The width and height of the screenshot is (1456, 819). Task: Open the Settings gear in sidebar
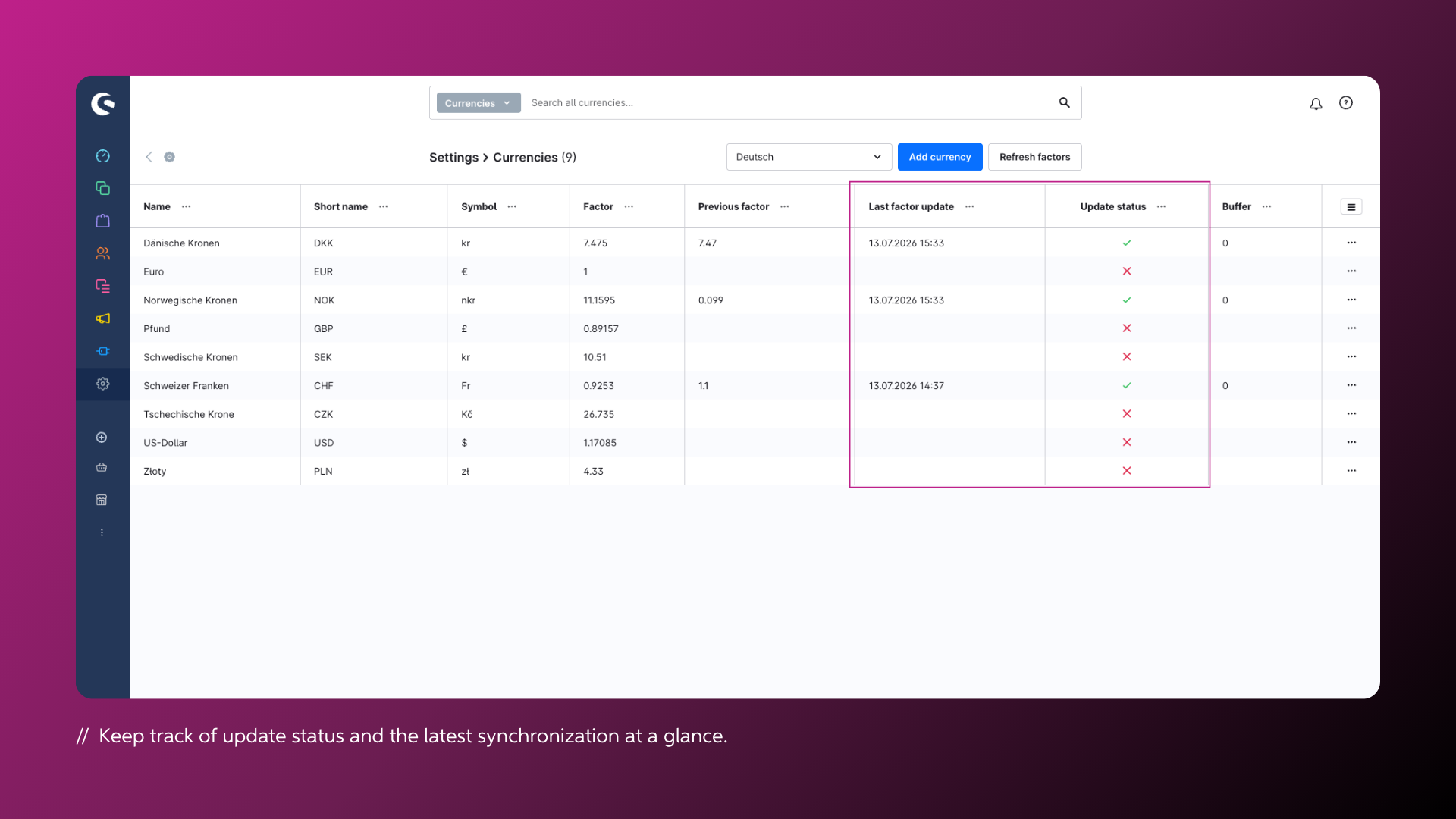pos(103,384)
